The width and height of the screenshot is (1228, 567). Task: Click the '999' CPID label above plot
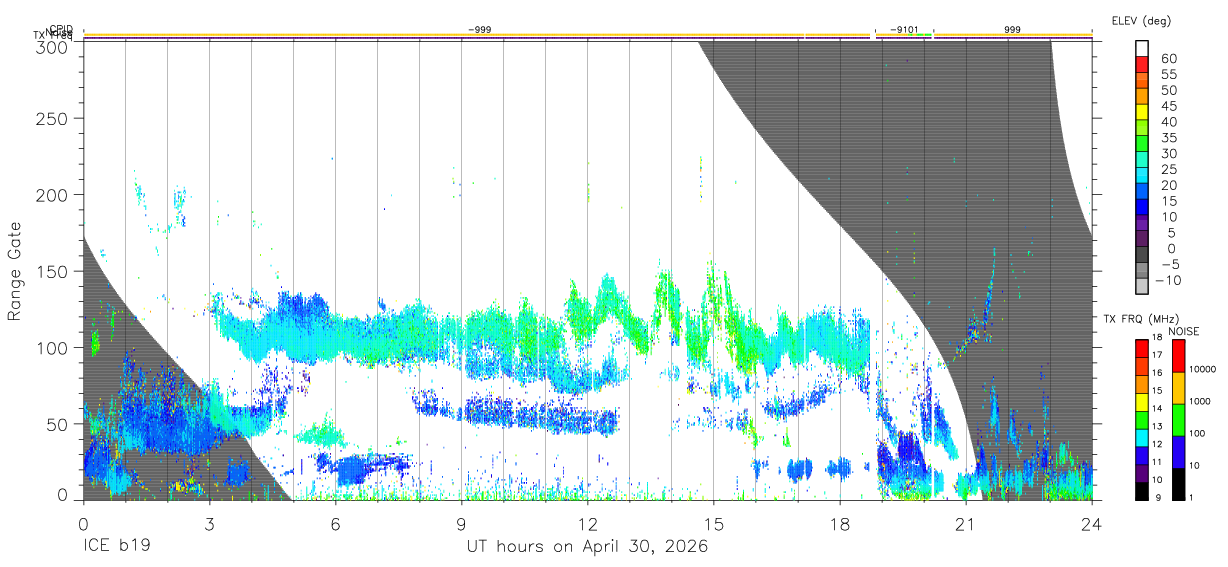point(1013,30)
